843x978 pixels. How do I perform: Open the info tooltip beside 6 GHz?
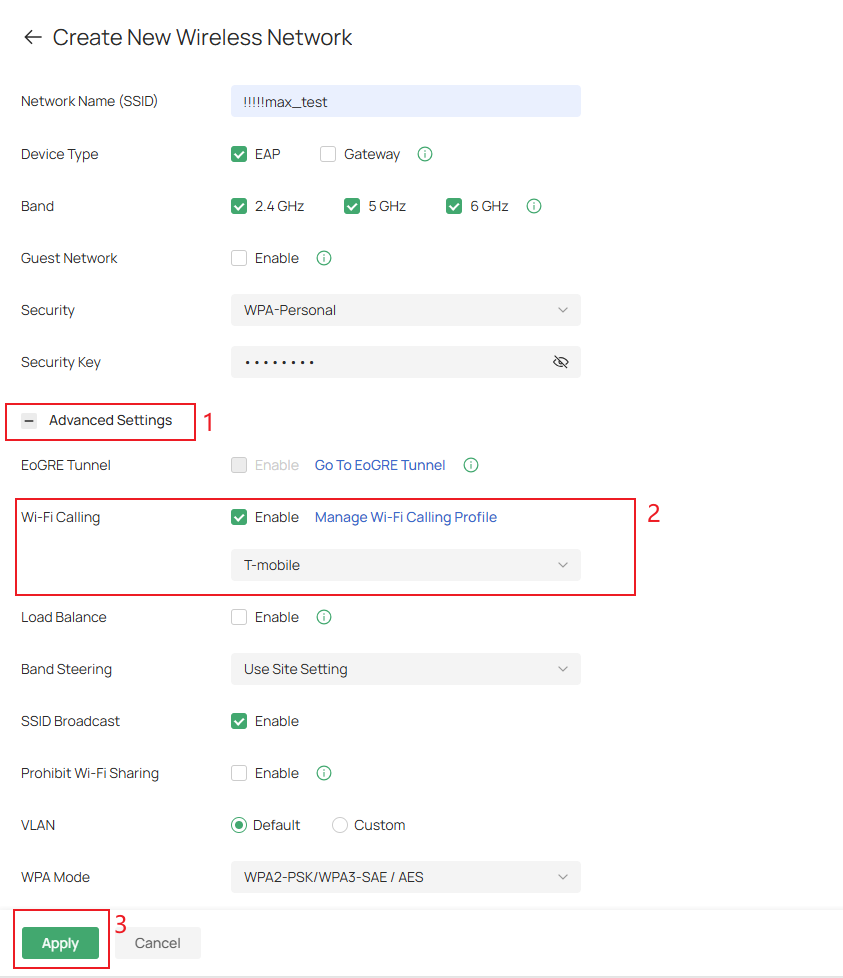click(x=533, y=206)
